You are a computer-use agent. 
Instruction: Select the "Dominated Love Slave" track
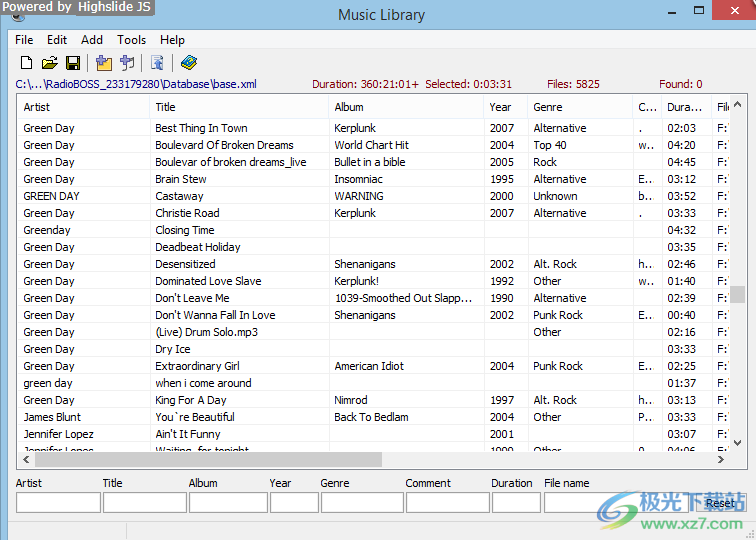click(374, 281)
